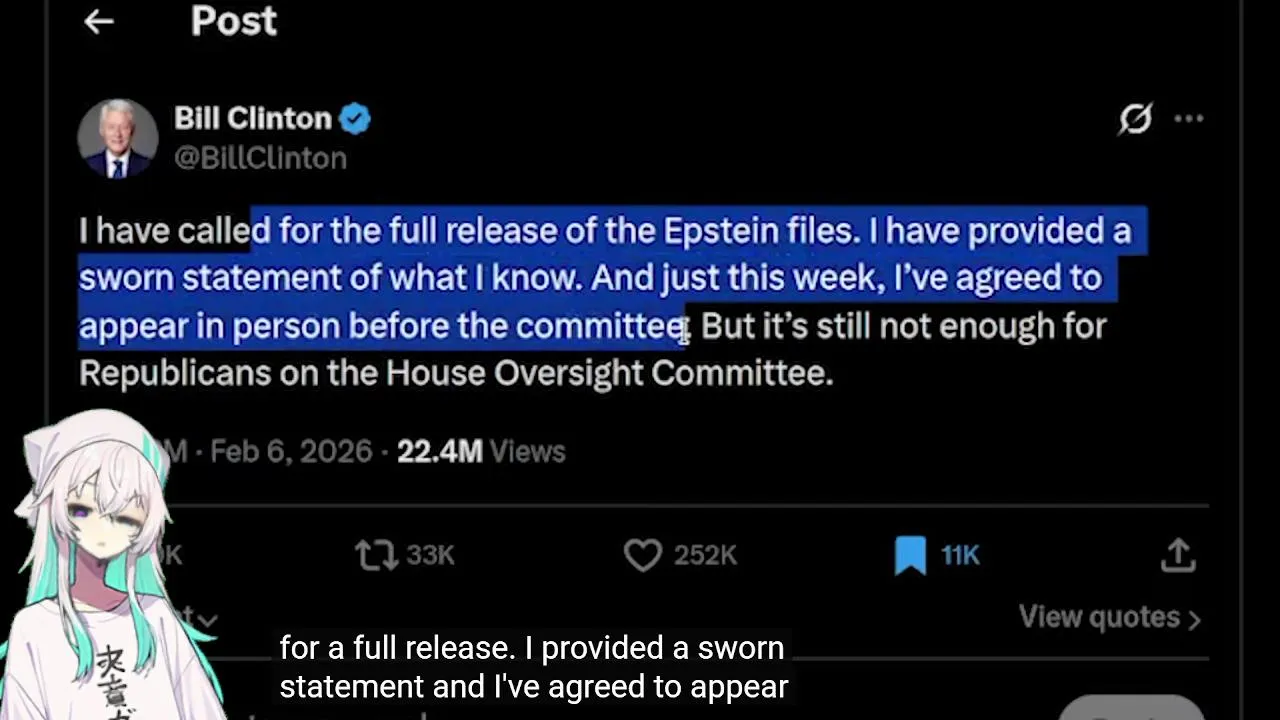The width and height of the screenshot is (1280, 720).
Task: Click the repost arrows icon
Action: [376, 555]
